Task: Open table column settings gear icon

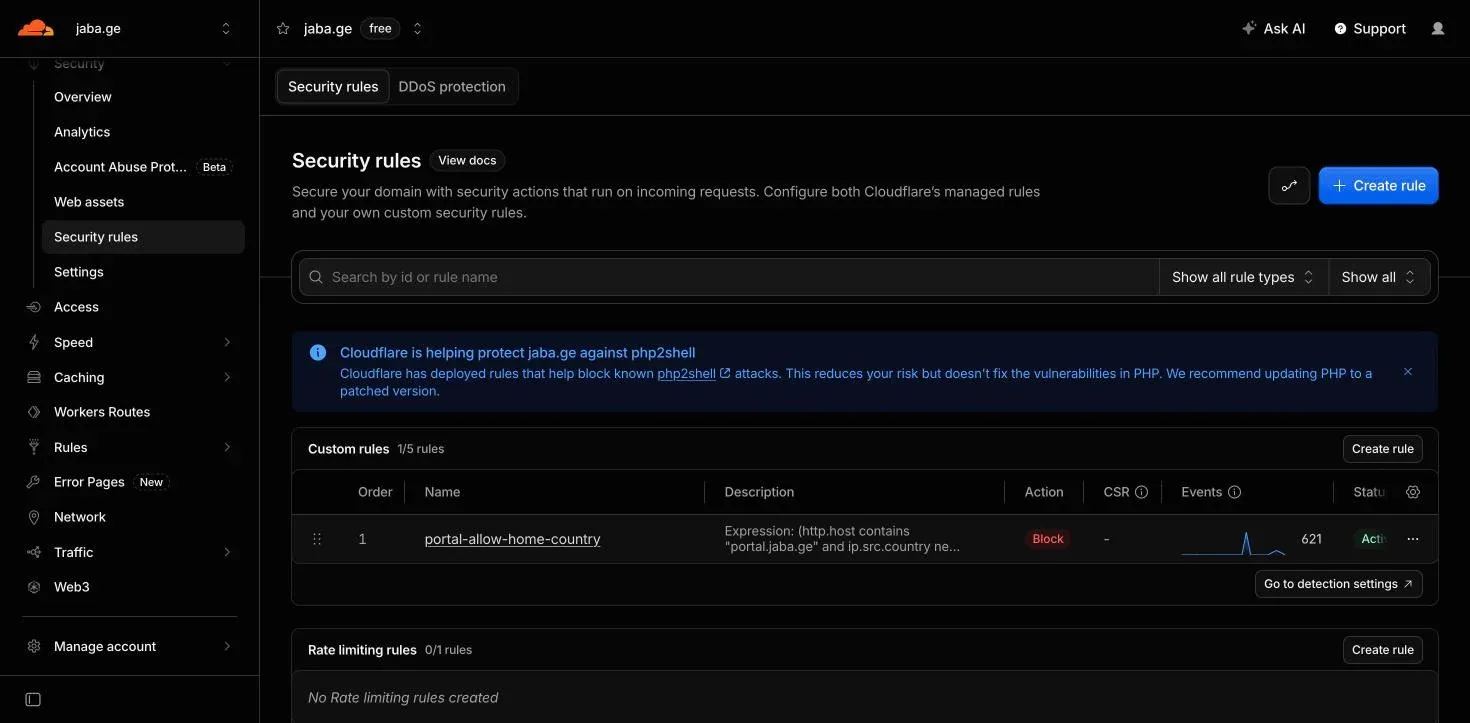Action: (x=1413, y=492)
